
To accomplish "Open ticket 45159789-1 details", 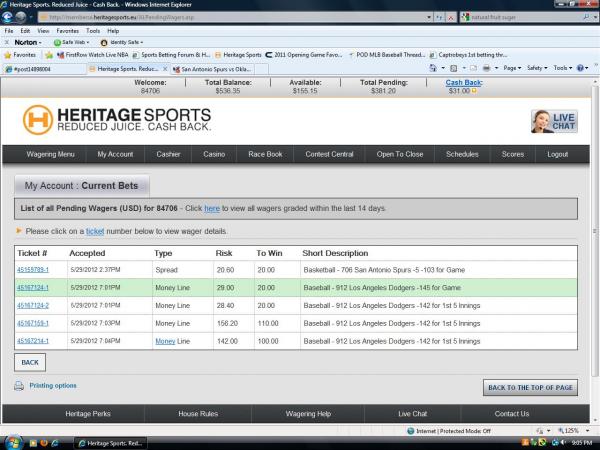I will (34, 271).
